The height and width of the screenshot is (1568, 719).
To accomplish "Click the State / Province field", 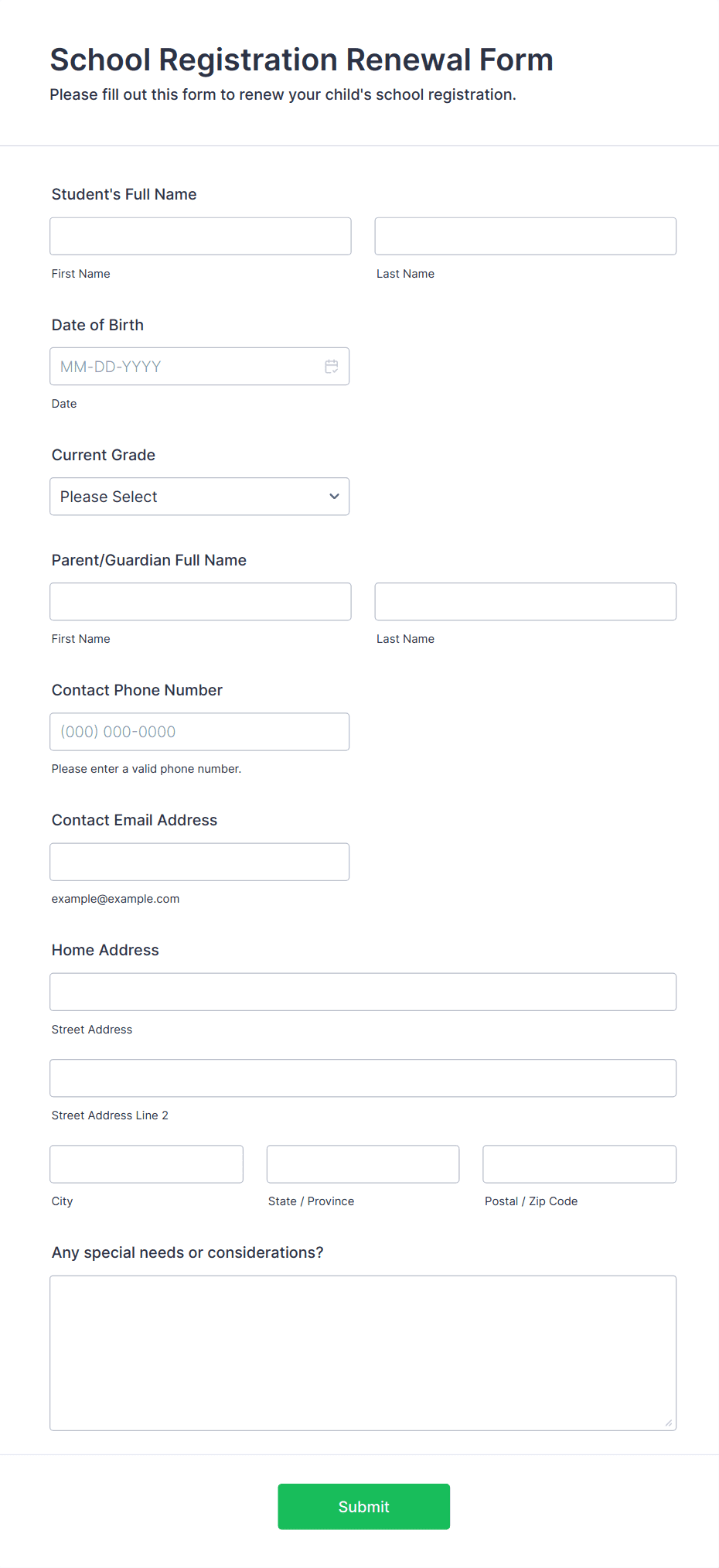I will (363, 1163).
